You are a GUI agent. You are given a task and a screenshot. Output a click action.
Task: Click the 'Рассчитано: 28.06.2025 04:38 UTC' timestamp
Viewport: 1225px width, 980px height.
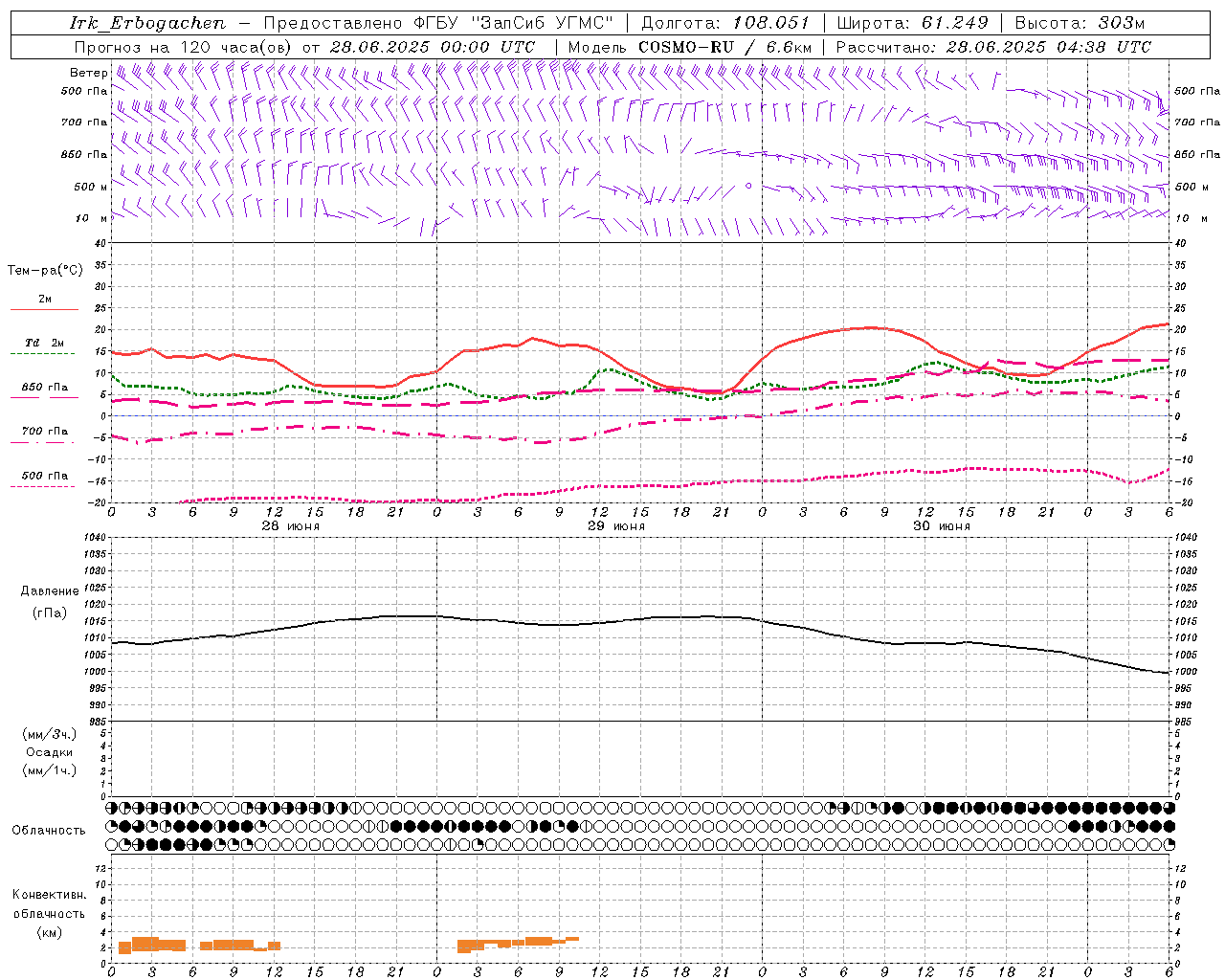pos(993,47)
